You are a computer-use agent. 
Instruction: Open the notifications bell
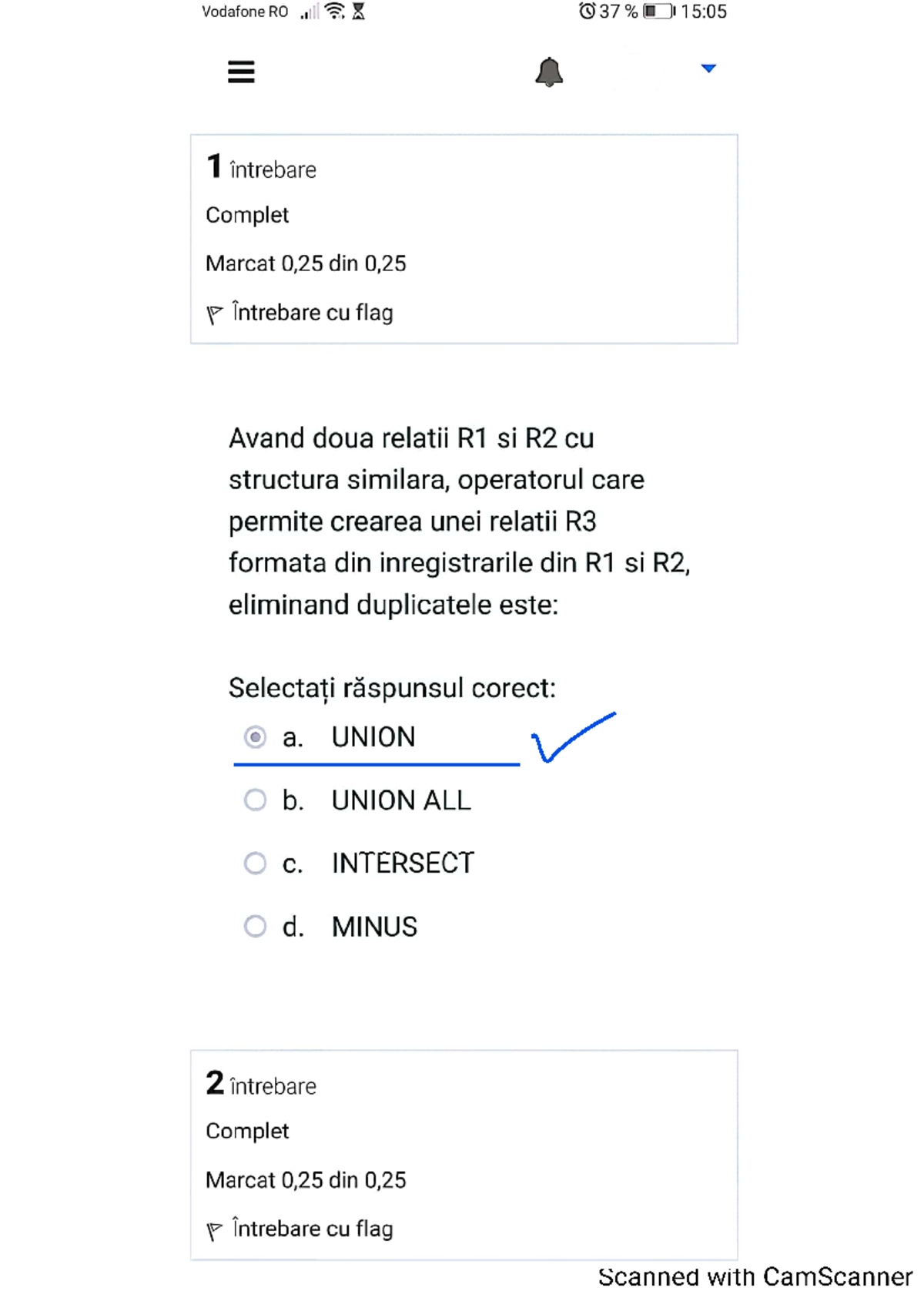549,72
